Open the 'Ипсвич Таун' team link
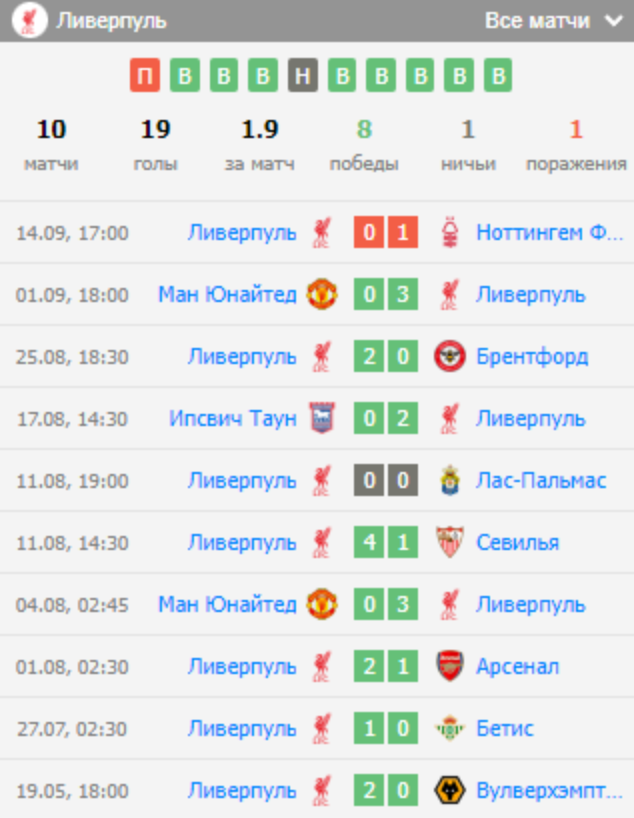Screen dimensions: 634x818 pyautogui.click(x=233, y=419)
